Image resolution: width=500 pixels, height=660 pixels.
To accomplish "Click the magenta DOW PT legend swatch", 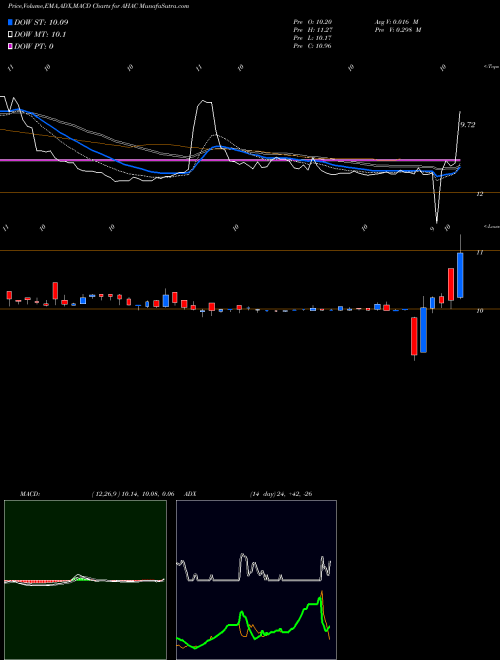I will click(10, 46).
